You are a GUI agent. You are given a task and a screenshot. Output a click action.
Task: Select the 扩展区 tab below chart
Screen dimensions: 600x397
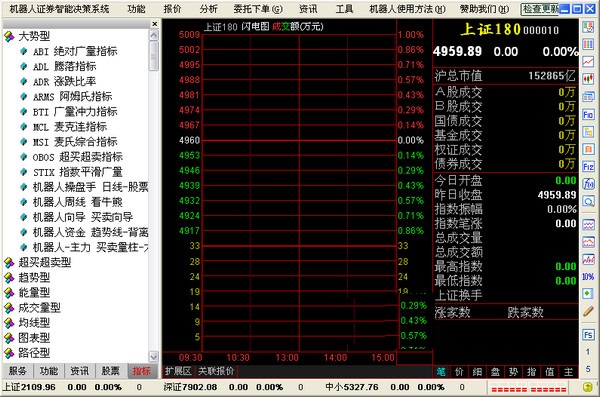tap(178, 371)
